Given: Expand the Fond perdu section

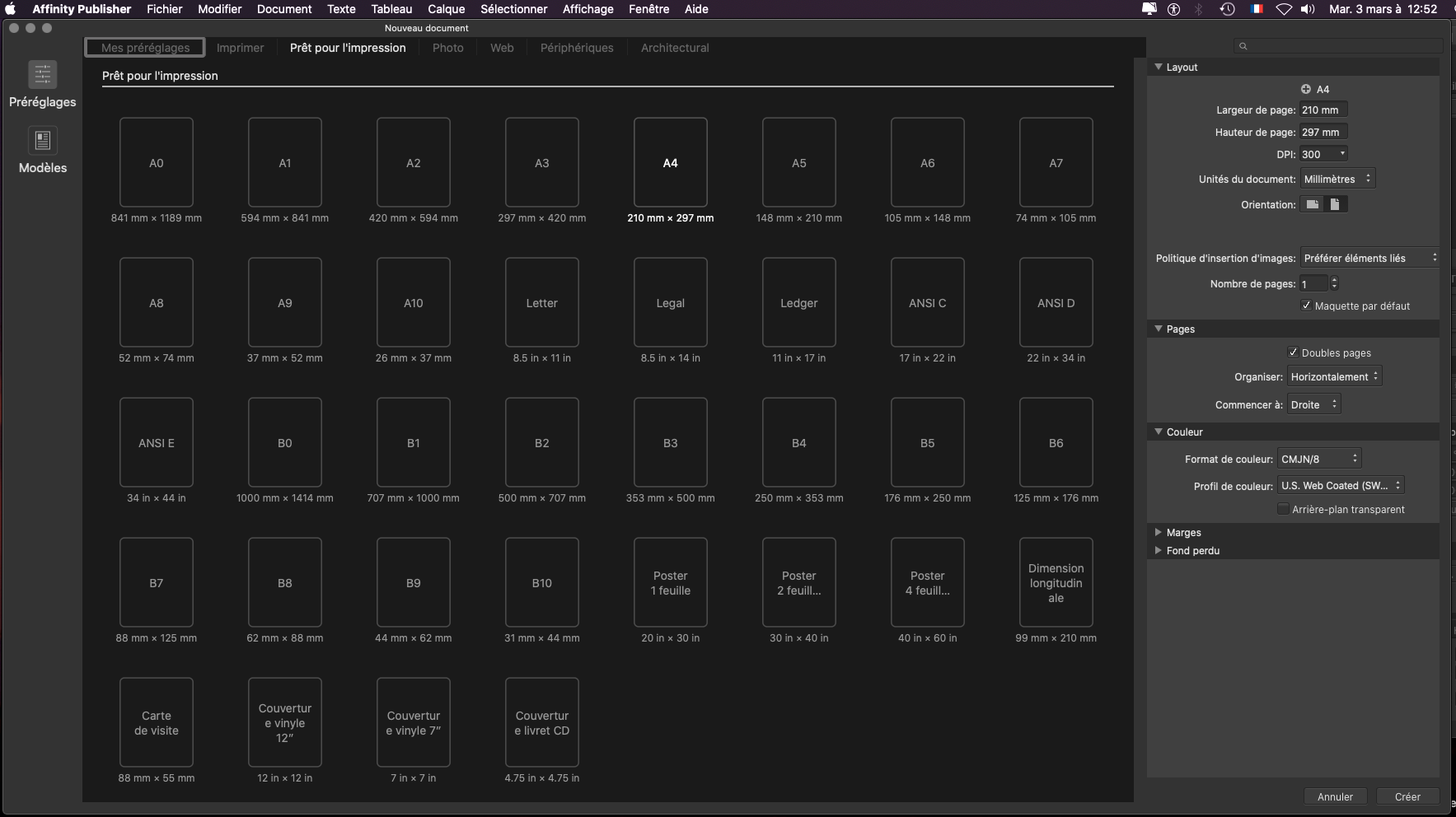Looking at the screenshot, I should click(1159, 550).
